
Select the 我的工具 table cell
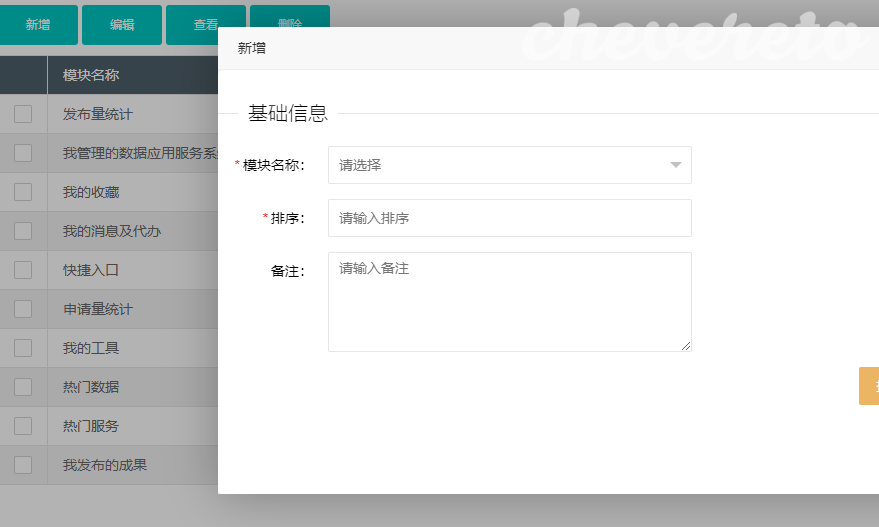pyautogui.click(x=133, y=348)
